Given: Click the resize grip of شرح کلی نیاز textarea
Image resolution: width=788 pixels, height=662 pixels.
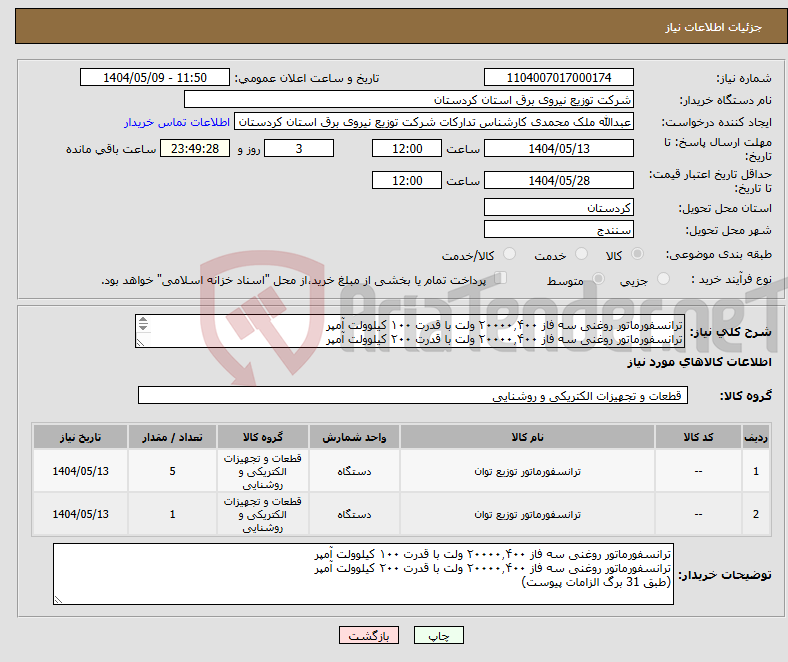Looking at the screenshot, I should click(141, 342).
